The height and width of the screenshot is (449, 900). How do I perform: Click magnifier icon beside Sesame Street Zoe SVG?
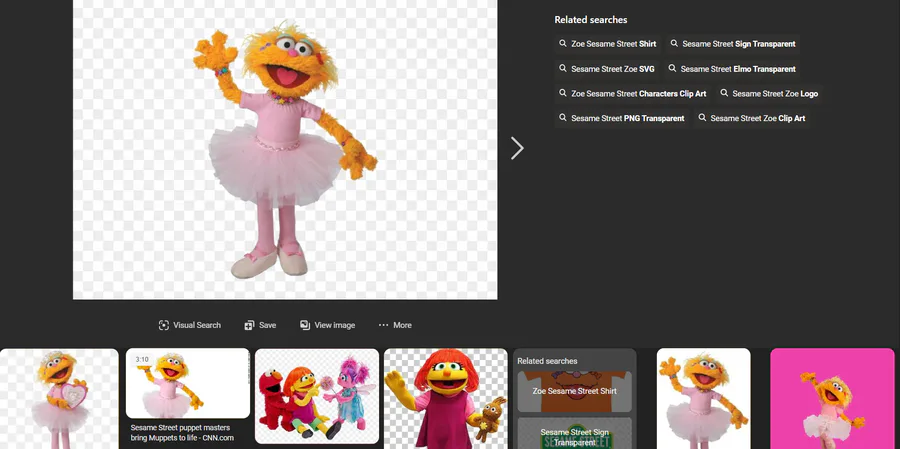click(x=563, y=68)
